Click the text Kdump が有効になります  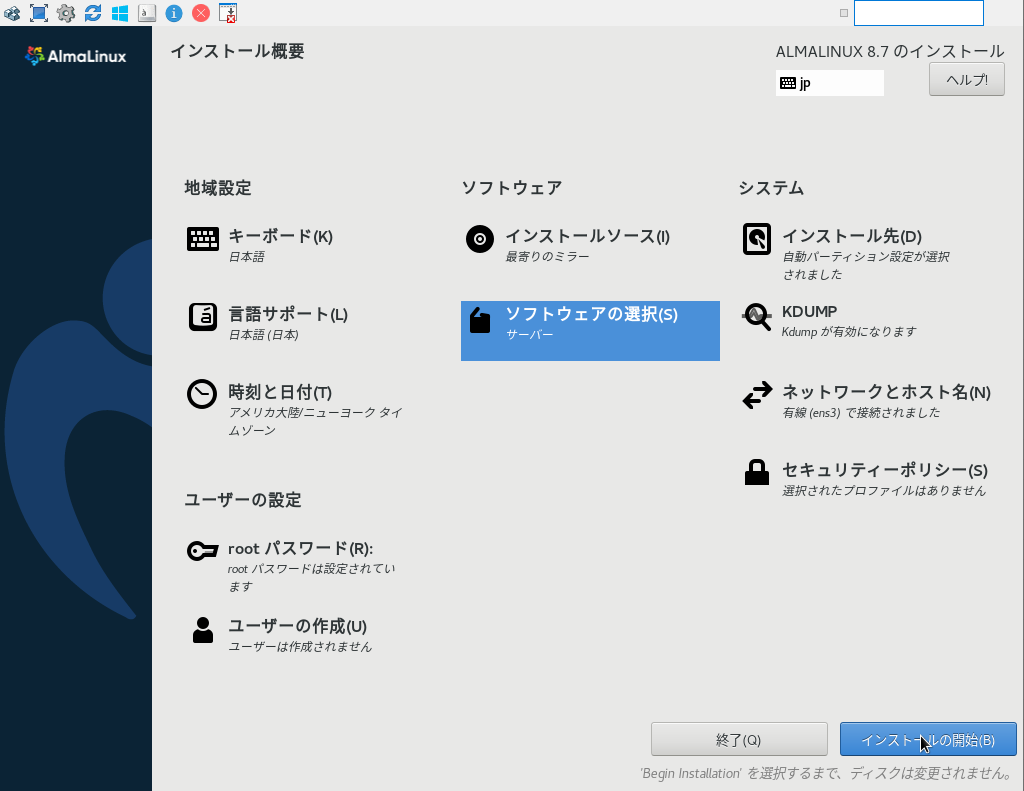tap(849, 332)
